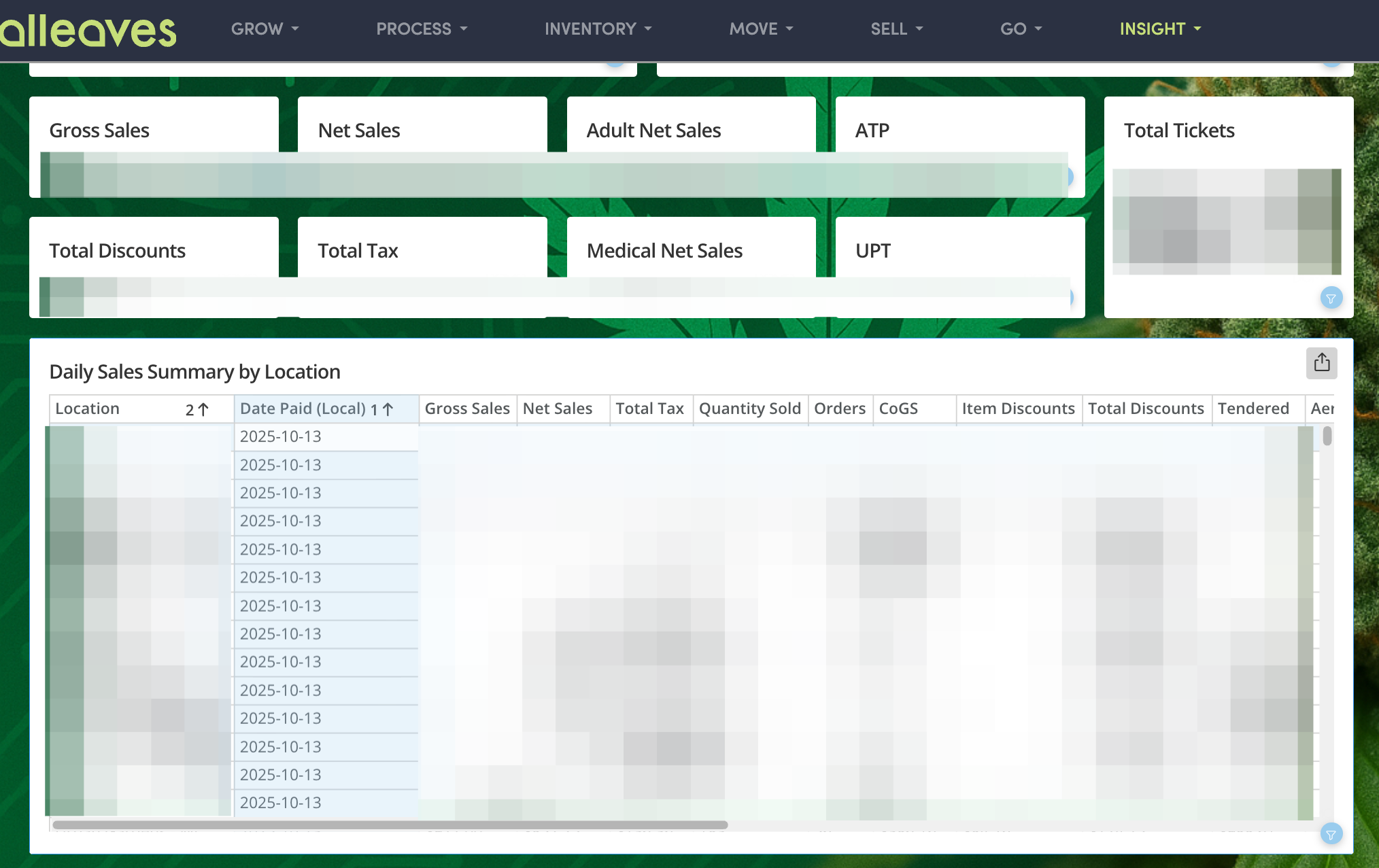Click the Net Sales column header
Screen dimensions: 1379x868
(563, 409)
